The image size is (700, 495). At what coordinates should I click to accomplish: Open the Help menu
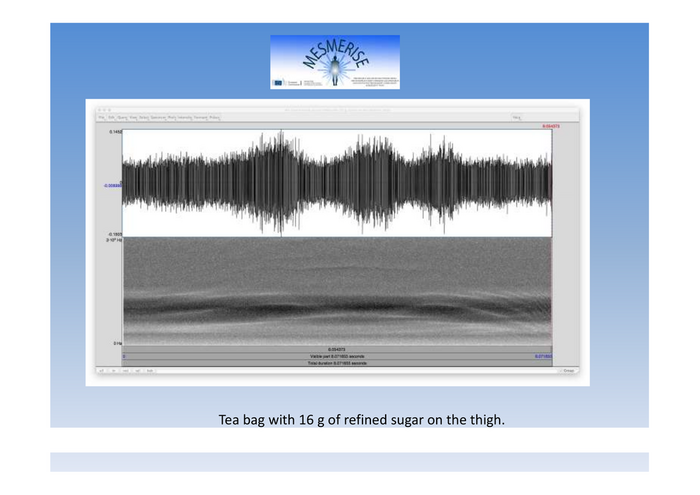pos(517,117)
